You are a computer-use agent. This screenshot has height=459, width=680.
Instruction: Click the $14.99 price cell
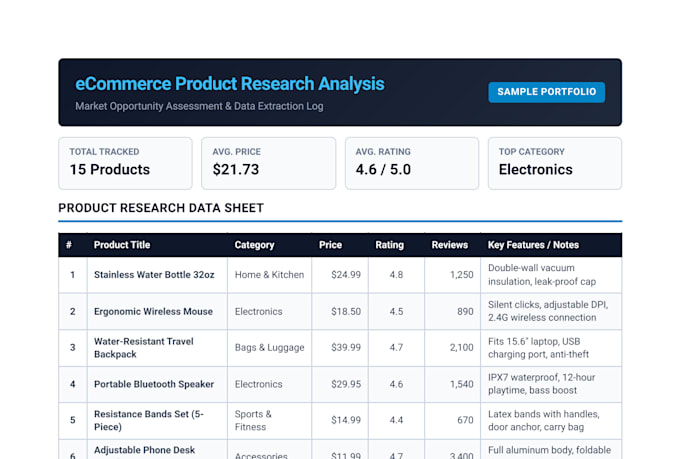[340, 420]
